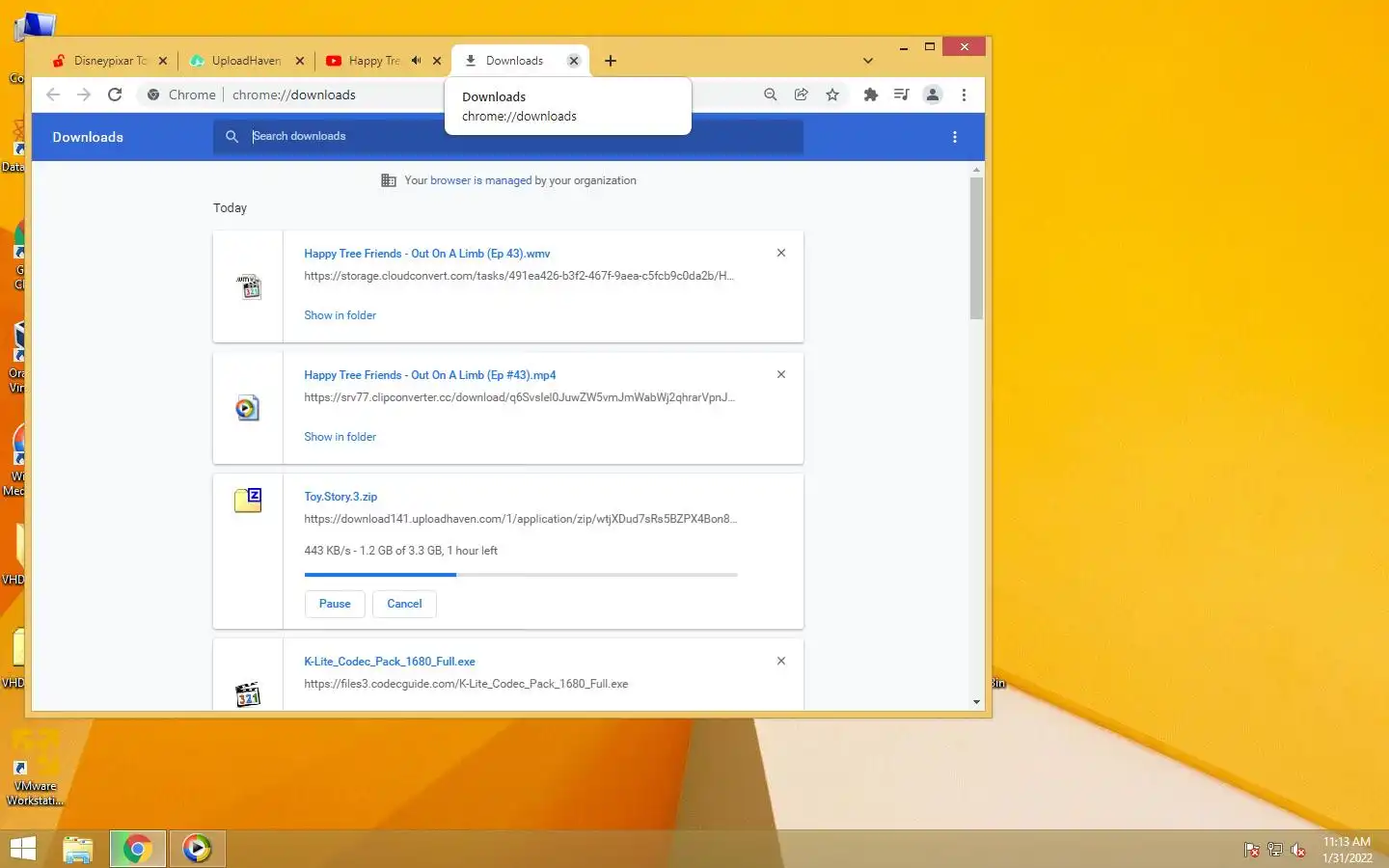Click the wmv file thumbnail icon
Viewport: 1389px width, 868px height.
tap(249, 286)
